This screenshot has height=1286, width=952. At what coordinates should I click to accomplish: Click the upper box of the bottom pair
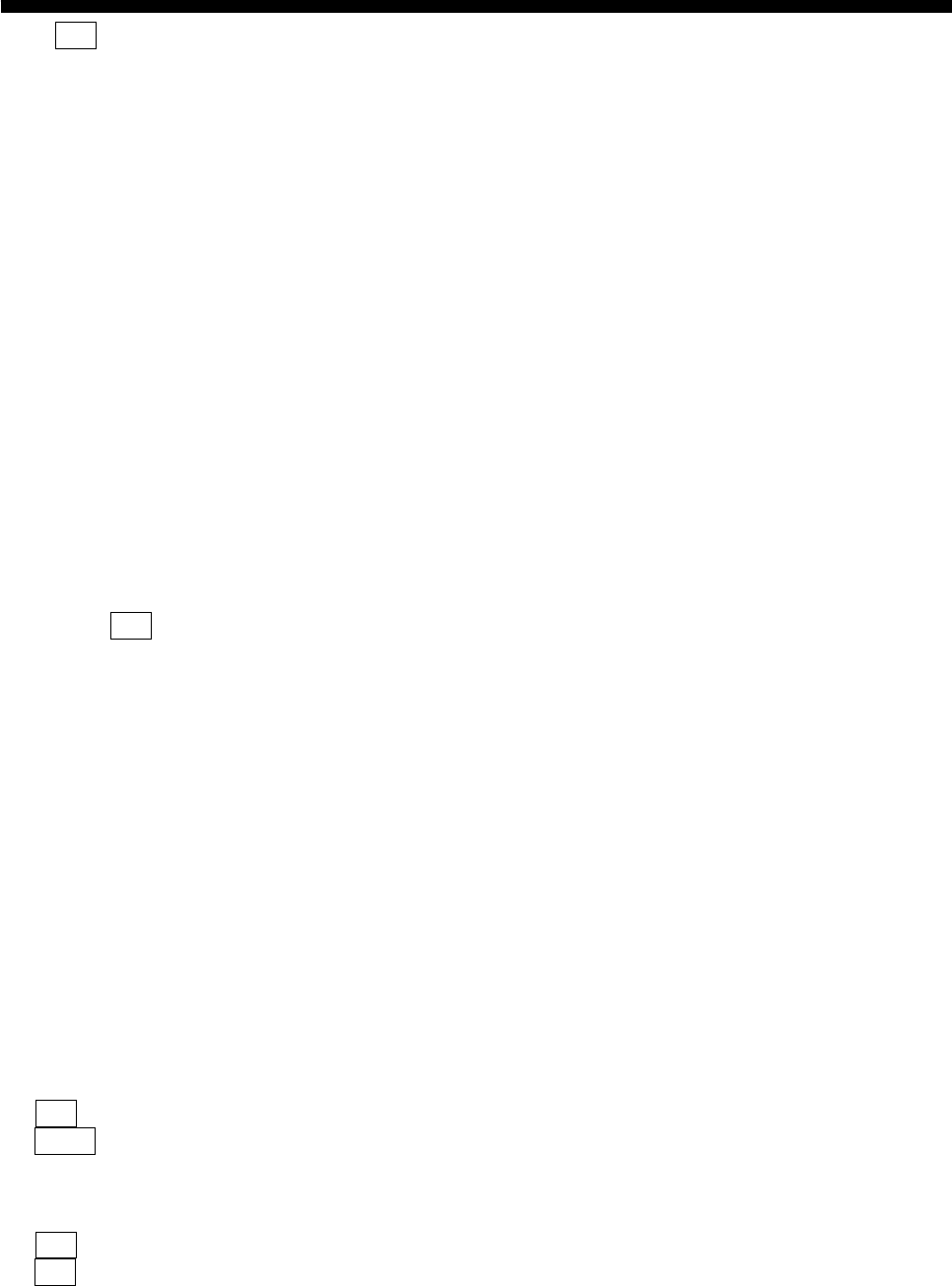[55, 1245]
